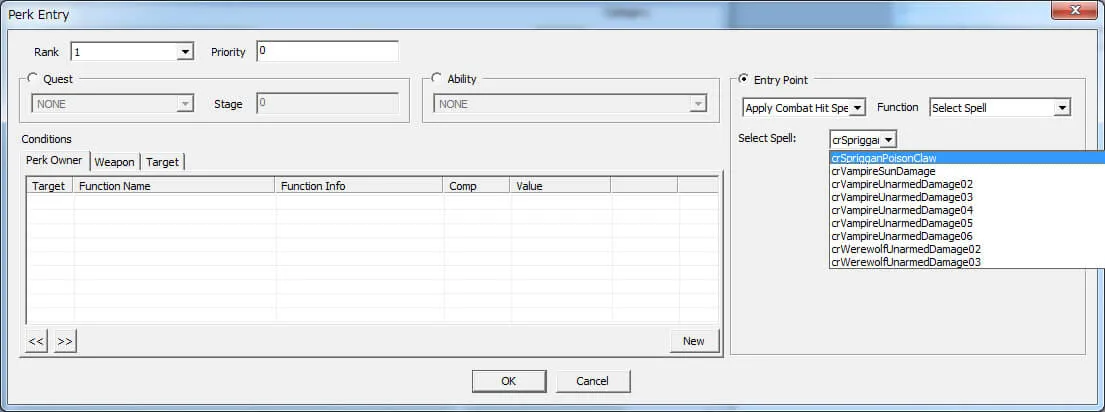Screen dimensions: 1105x412
Task: Pick crWerewolfUnarmedDamage03 in the list
Action: 905,262
